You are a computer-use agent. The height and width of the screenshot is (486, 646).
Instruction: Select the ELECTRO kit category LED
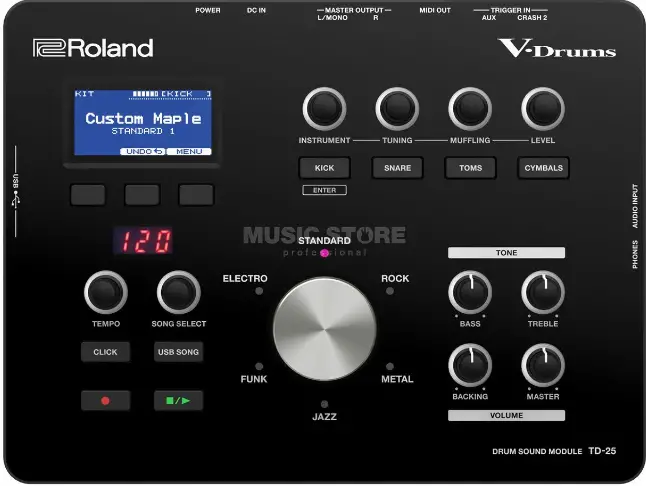tap(259, 291)
